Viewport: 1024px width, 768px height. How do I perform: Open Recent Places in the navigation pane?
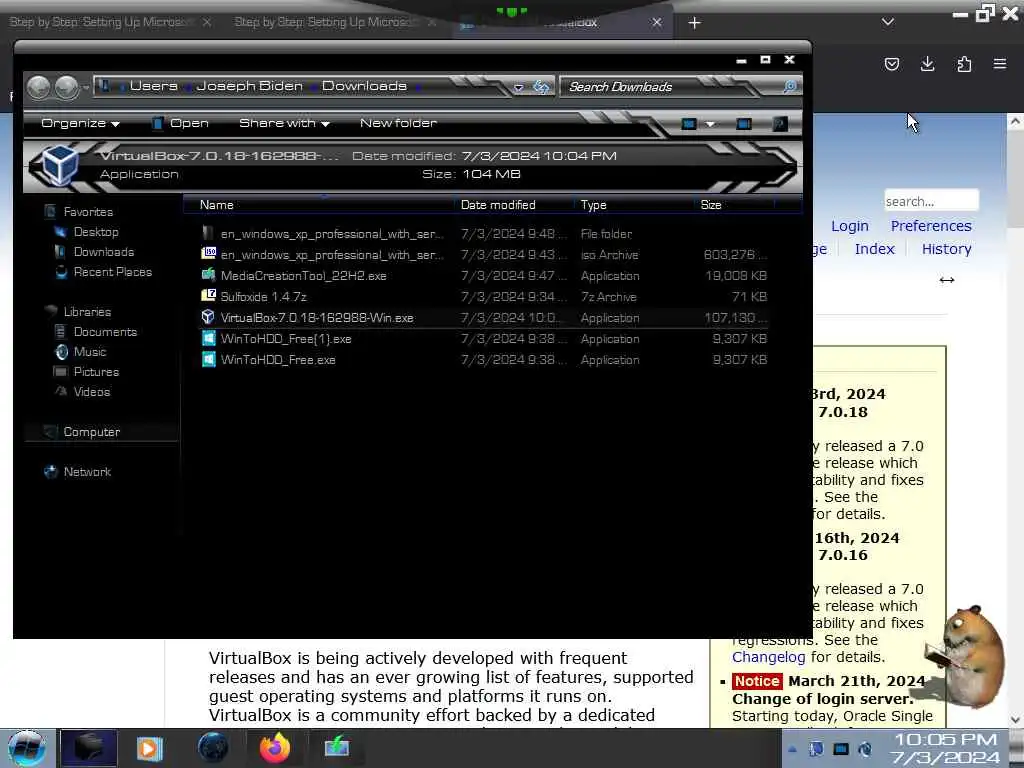pyautogui.click(x=112, y=272)
